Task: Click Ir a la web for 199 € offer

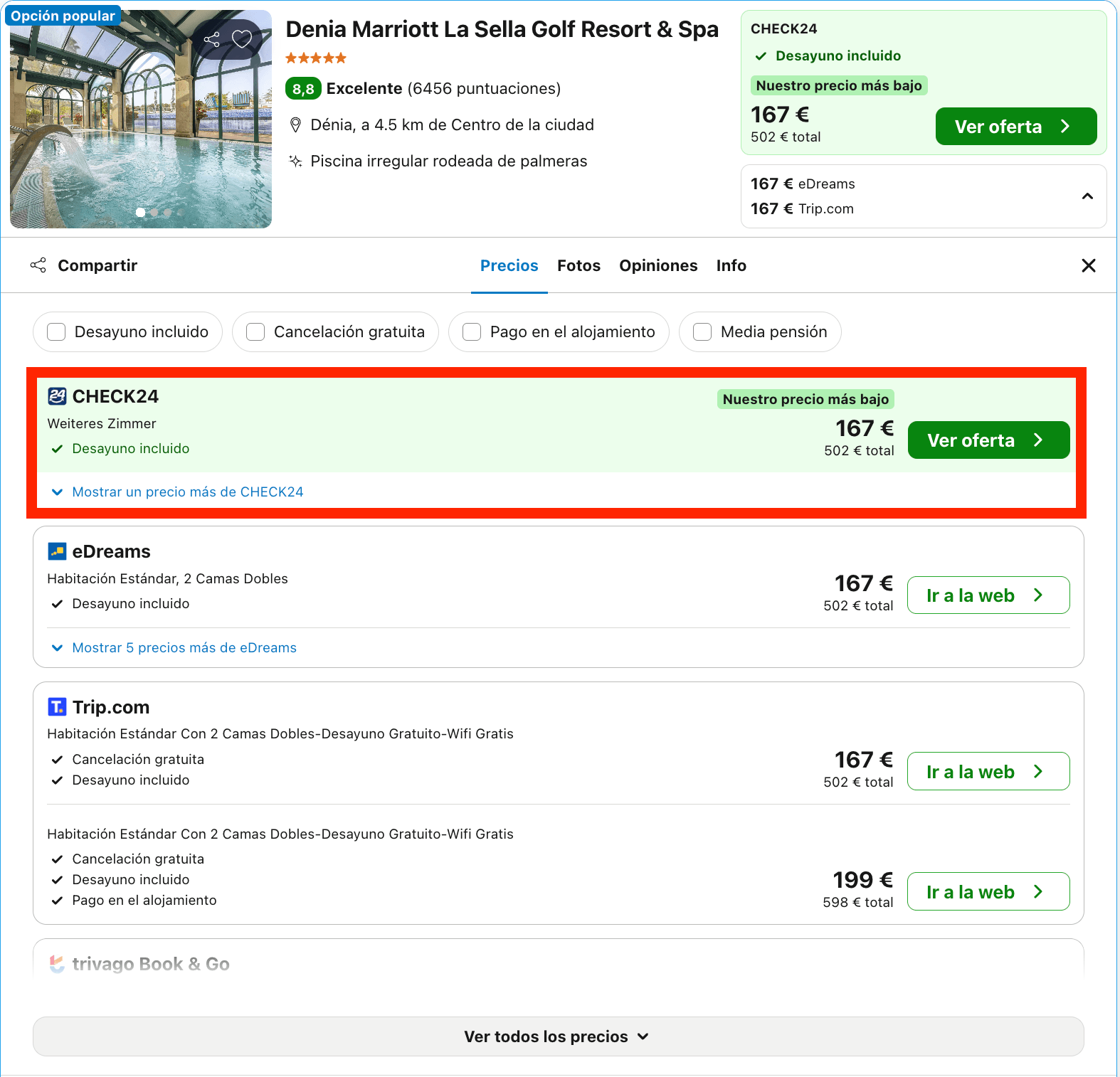Action: coord(988,891)
